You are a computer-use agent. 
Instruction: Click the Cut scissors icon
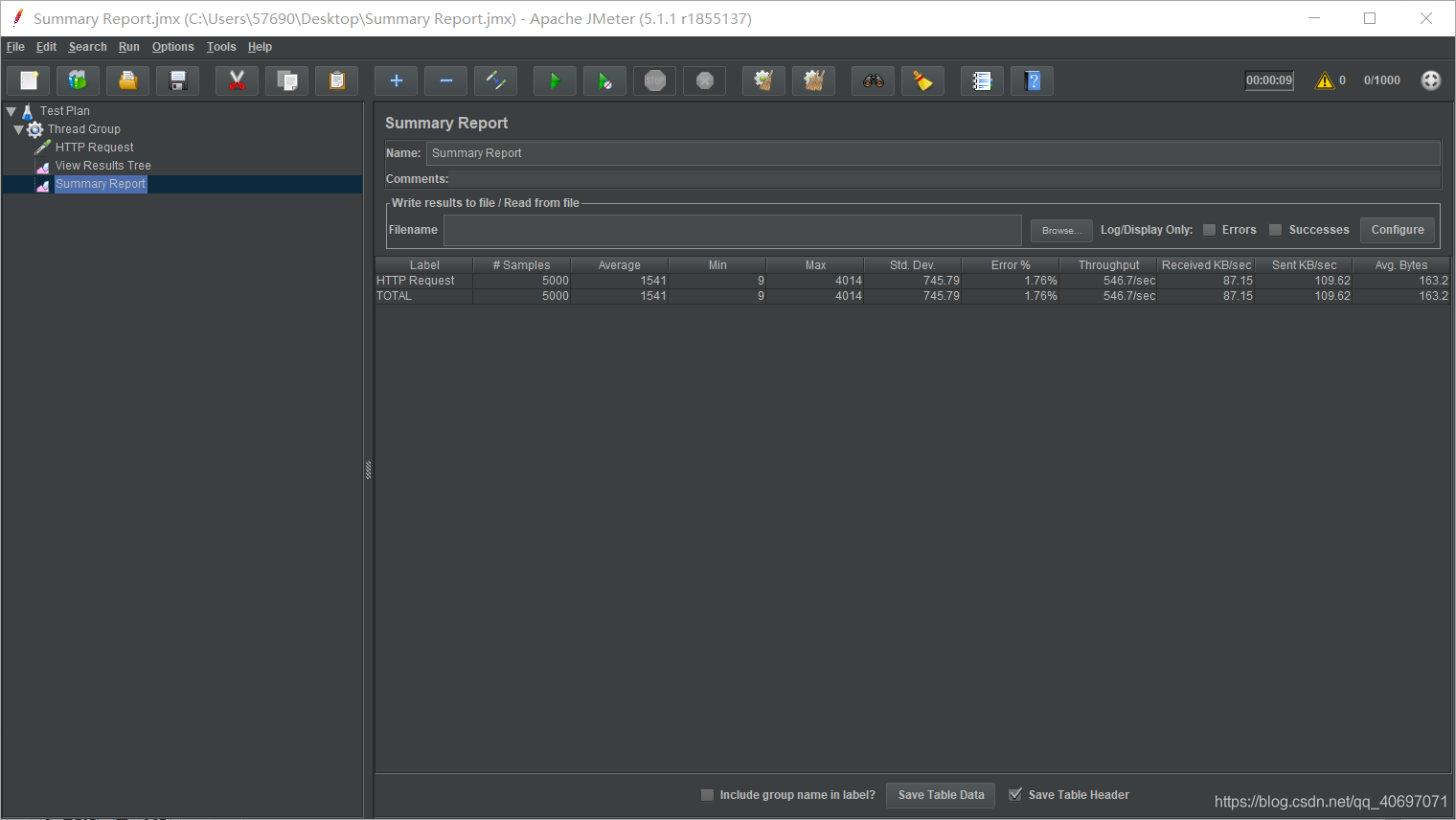(237, 80)
